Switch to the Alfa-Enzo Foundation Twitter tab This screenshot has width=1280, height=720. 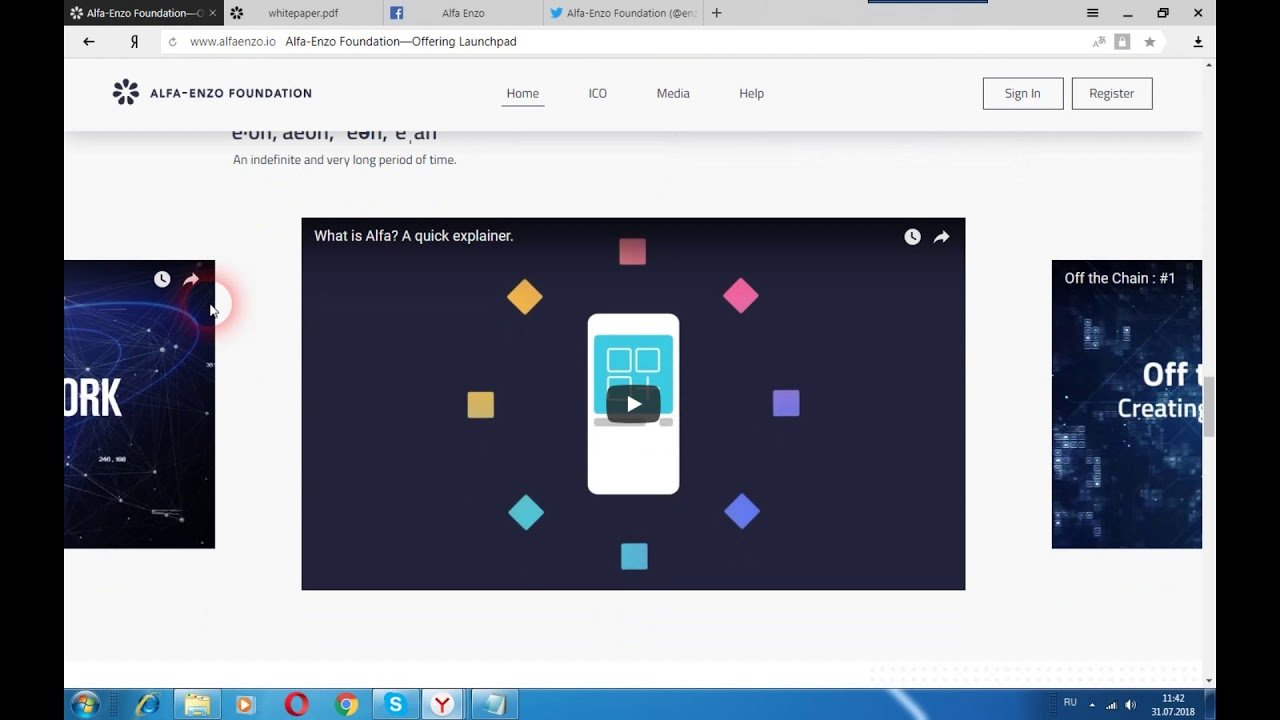point(624,13)
